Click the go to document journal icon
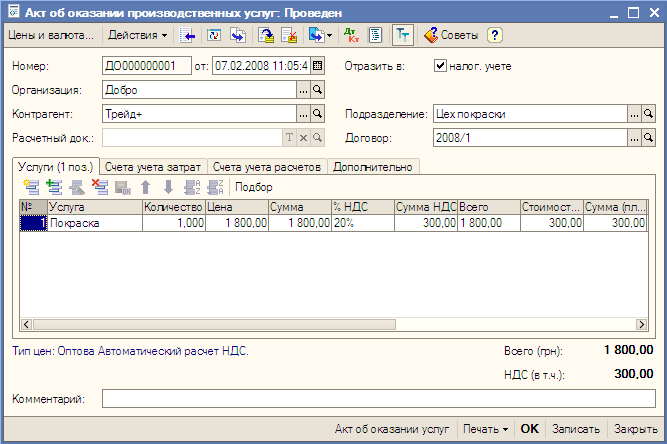 pyautogui.click(x=188, y=35)
